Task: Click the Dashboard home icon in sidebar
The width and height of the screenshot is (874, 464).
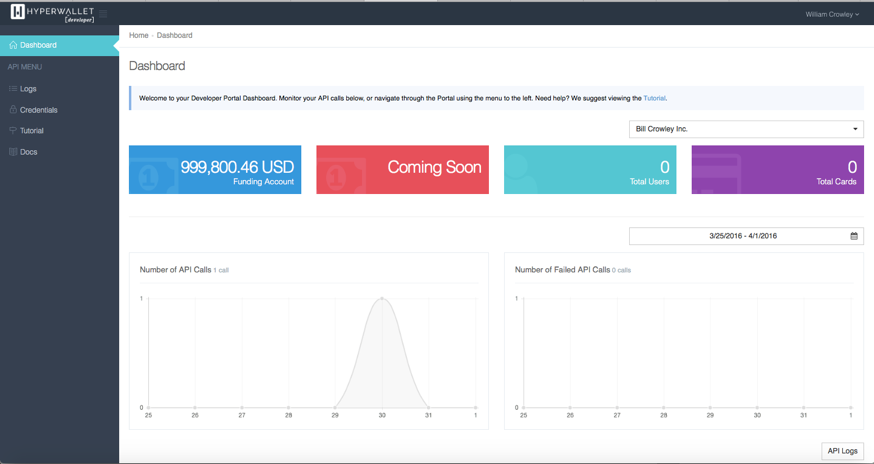Action: 13,45
